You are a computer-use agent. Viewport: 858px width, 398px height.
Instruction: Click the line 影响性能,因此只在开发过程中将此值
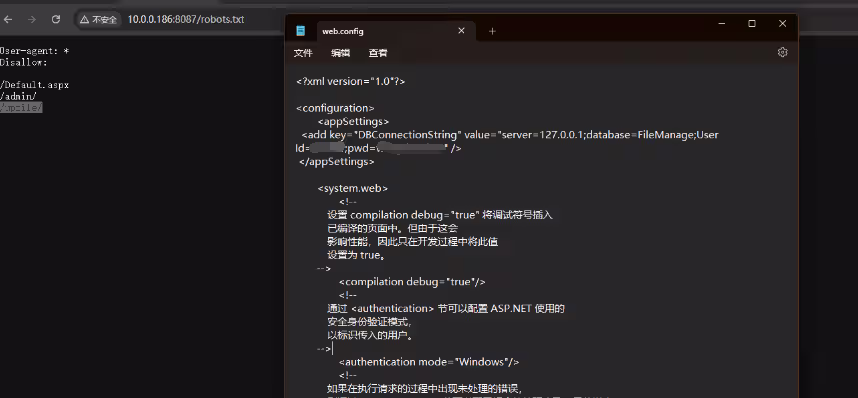(x=413, y=241)
